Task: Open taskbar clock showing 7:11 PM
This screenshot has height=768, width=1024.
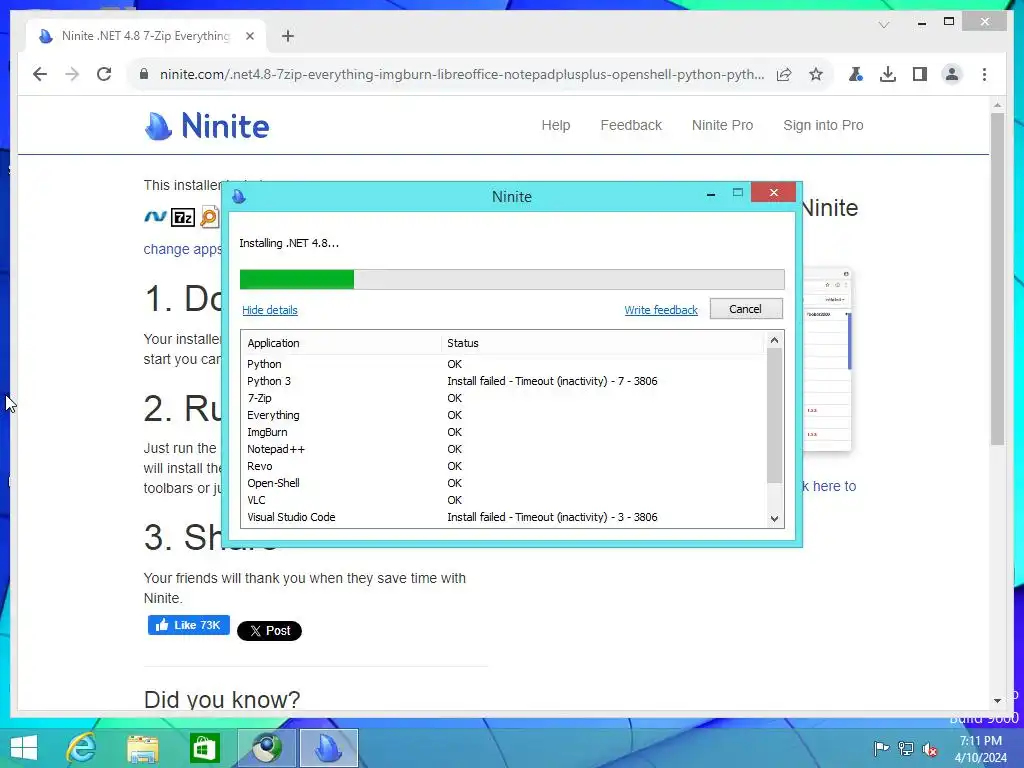Action: pos(980,748)
